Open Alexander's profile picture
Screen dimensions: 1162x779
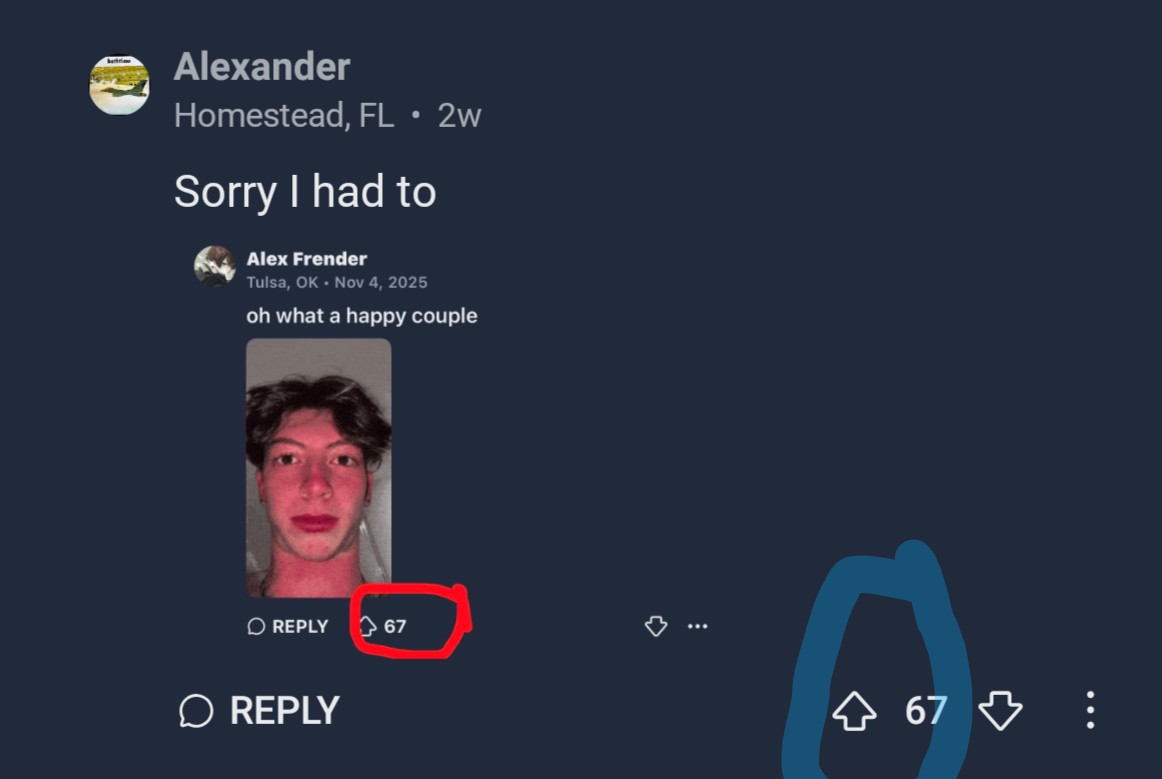click(x=119, y=85)
